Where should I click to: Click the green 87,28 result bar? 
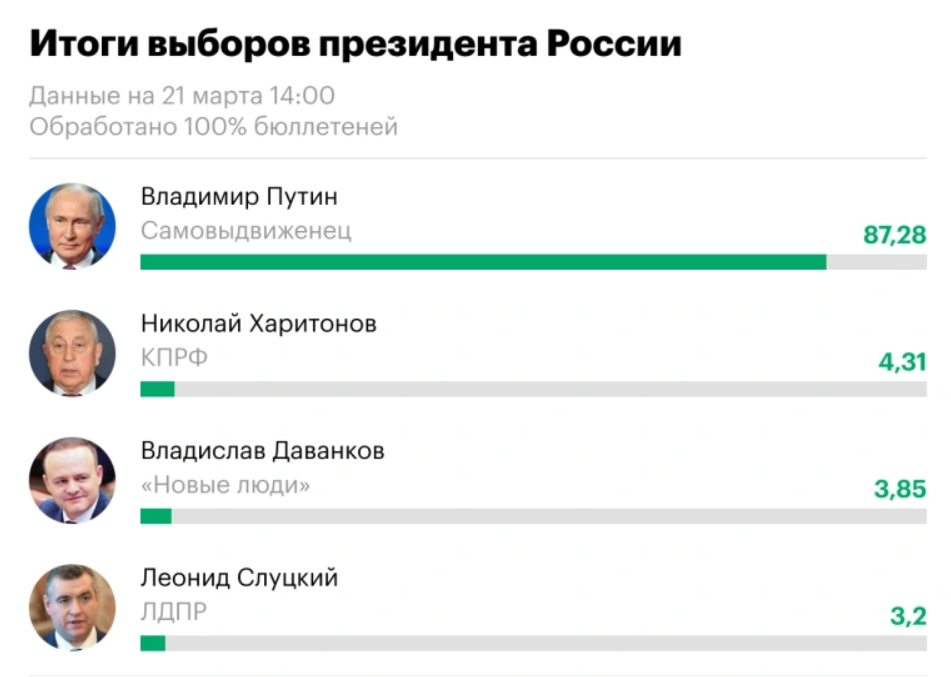coord(483,262)
